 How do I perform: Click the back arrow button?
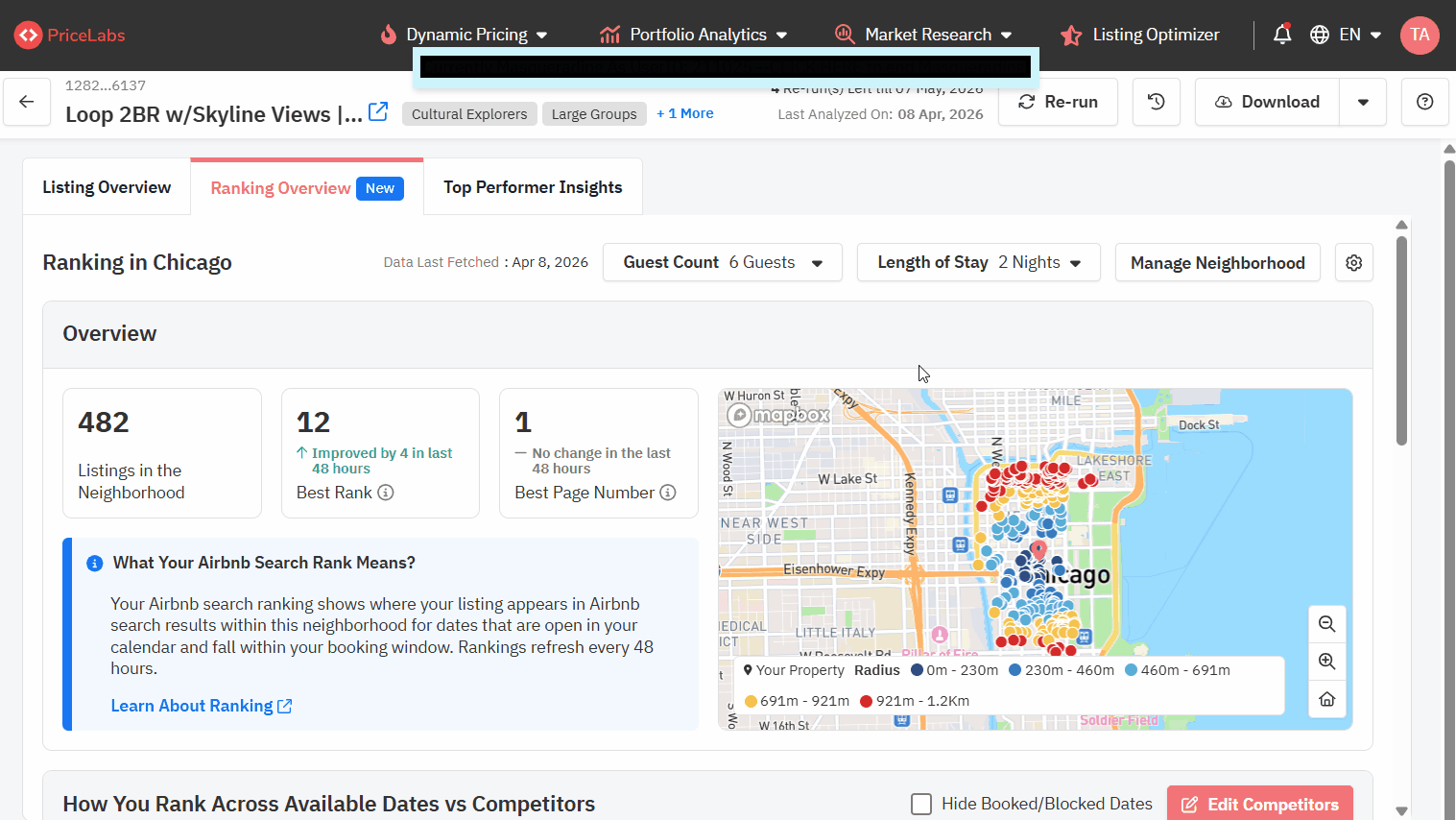27,102
